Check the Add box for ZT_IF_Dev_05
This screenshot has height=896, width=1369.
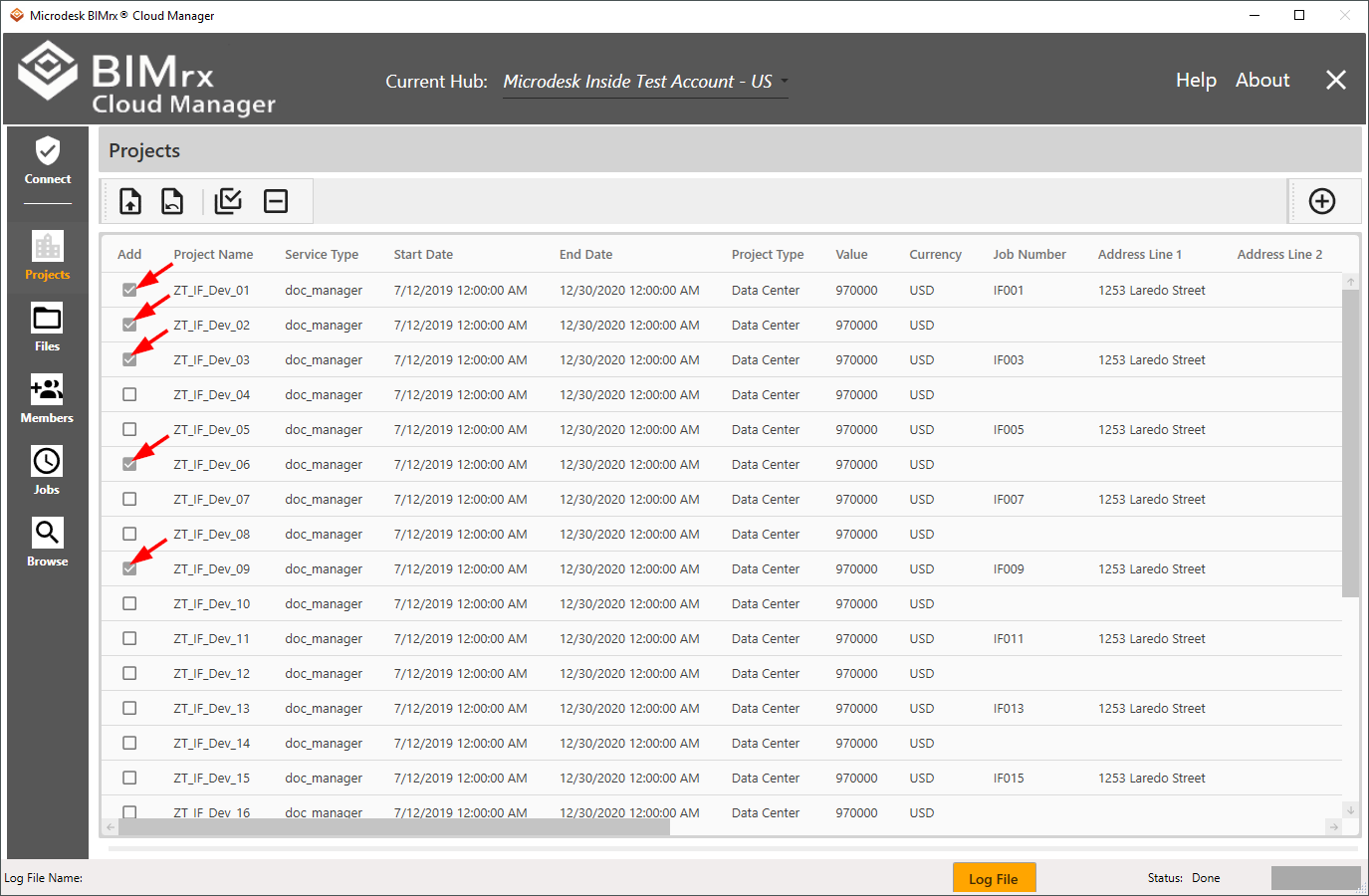pyautogui.click(x=129, y=429)
